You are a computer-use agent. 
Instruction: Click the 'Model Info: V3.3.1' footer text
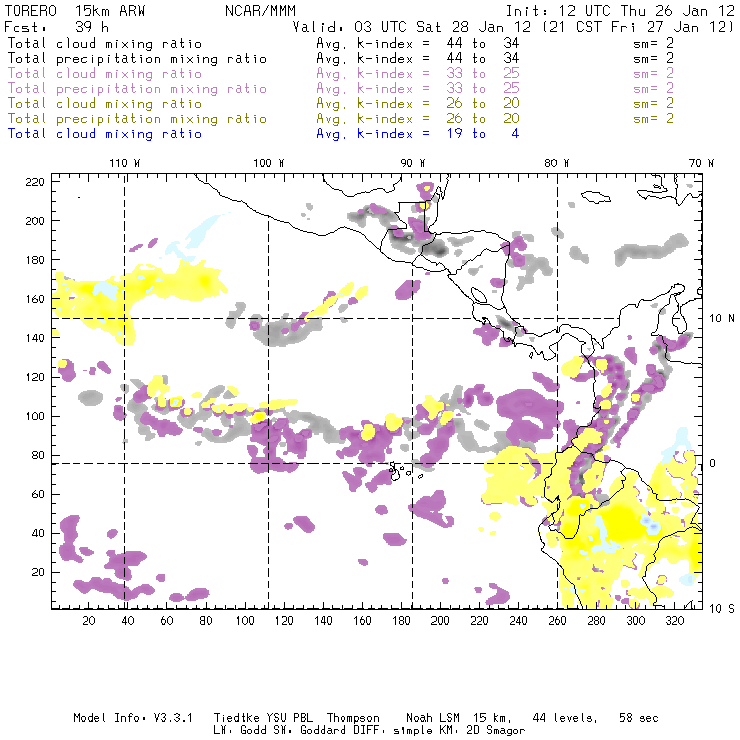133,718
